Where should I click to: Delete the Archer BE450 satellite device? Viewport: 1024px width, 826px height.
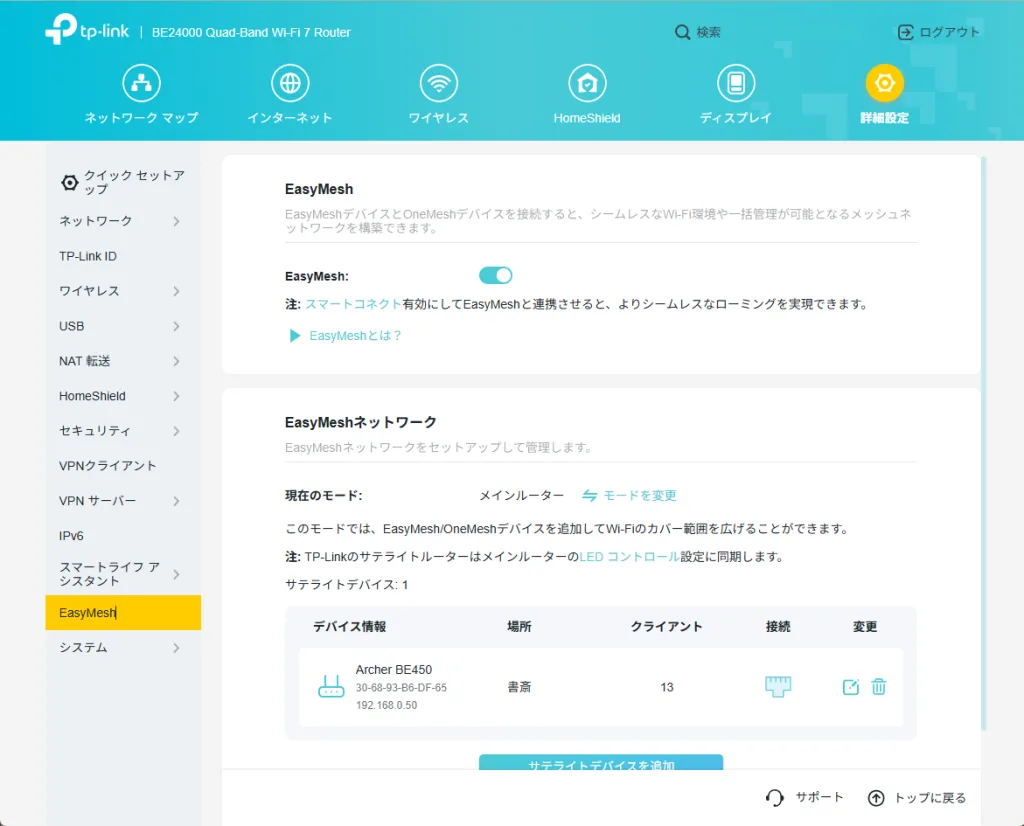879,686
